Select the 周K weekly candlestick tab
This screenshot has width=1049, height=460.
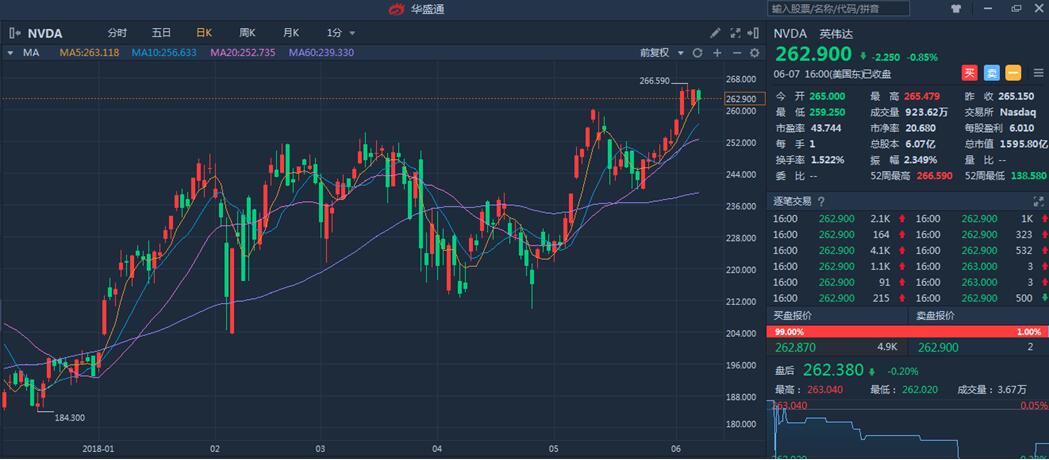(248, 33)
